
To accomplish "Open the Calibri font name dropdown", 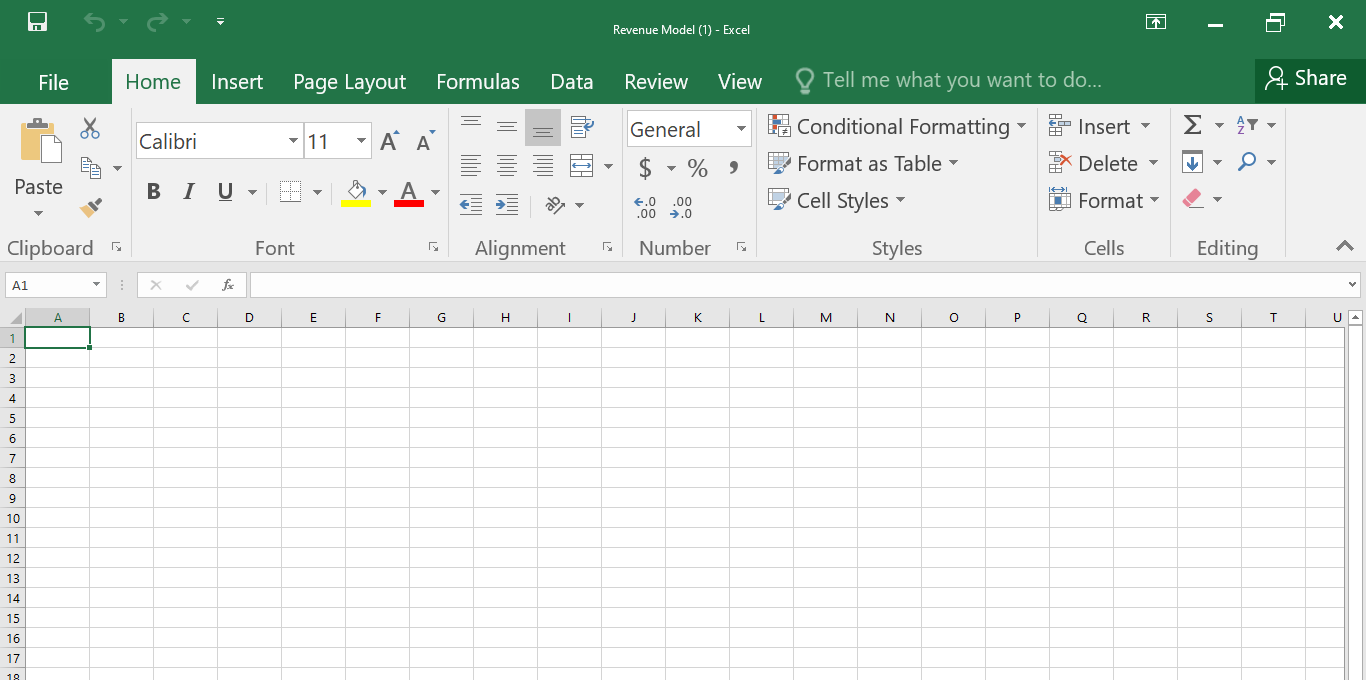I will coord(293,141).
